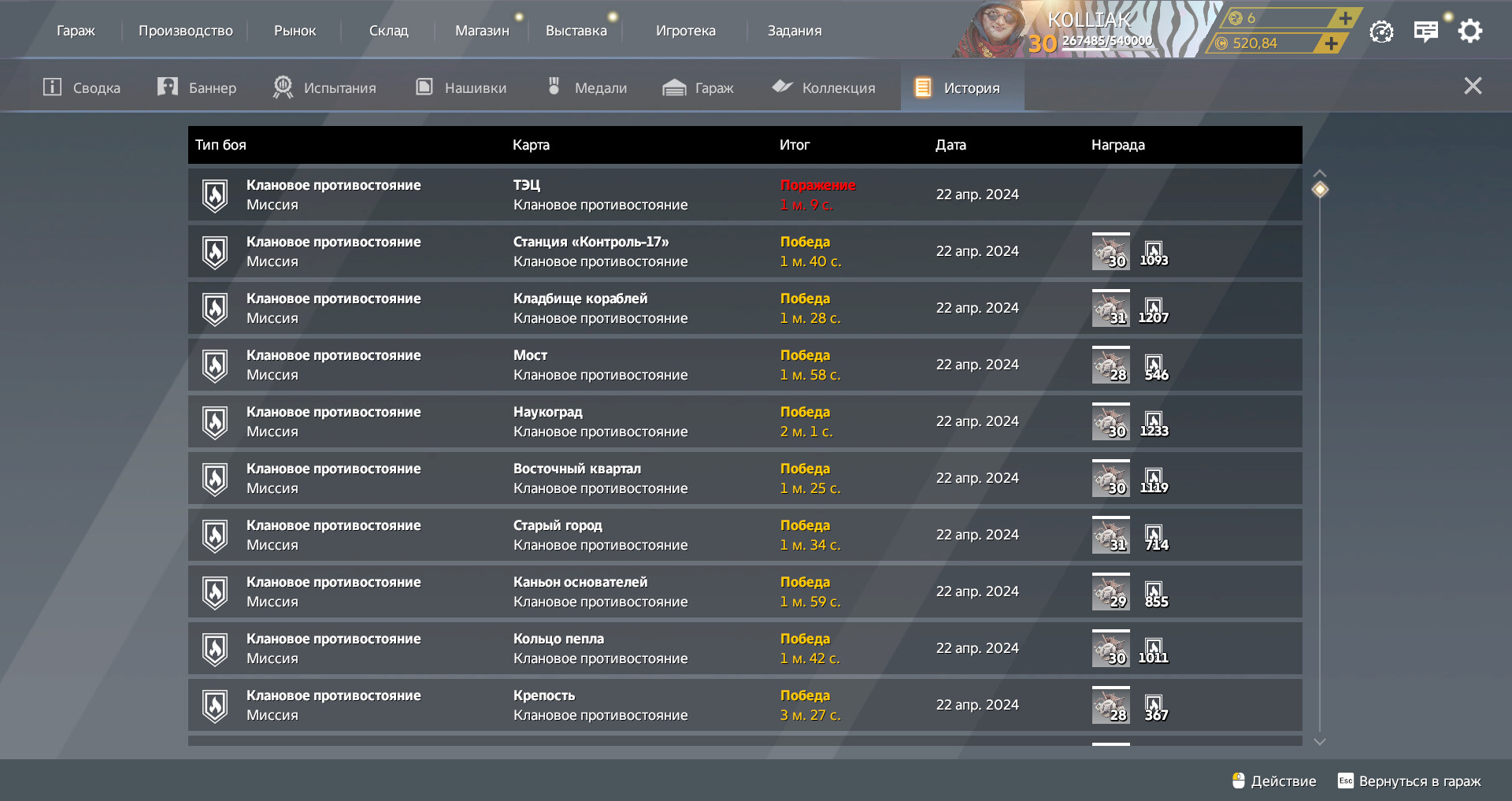Click the badge reward 1119 icon

click(x=1154, y=480)
